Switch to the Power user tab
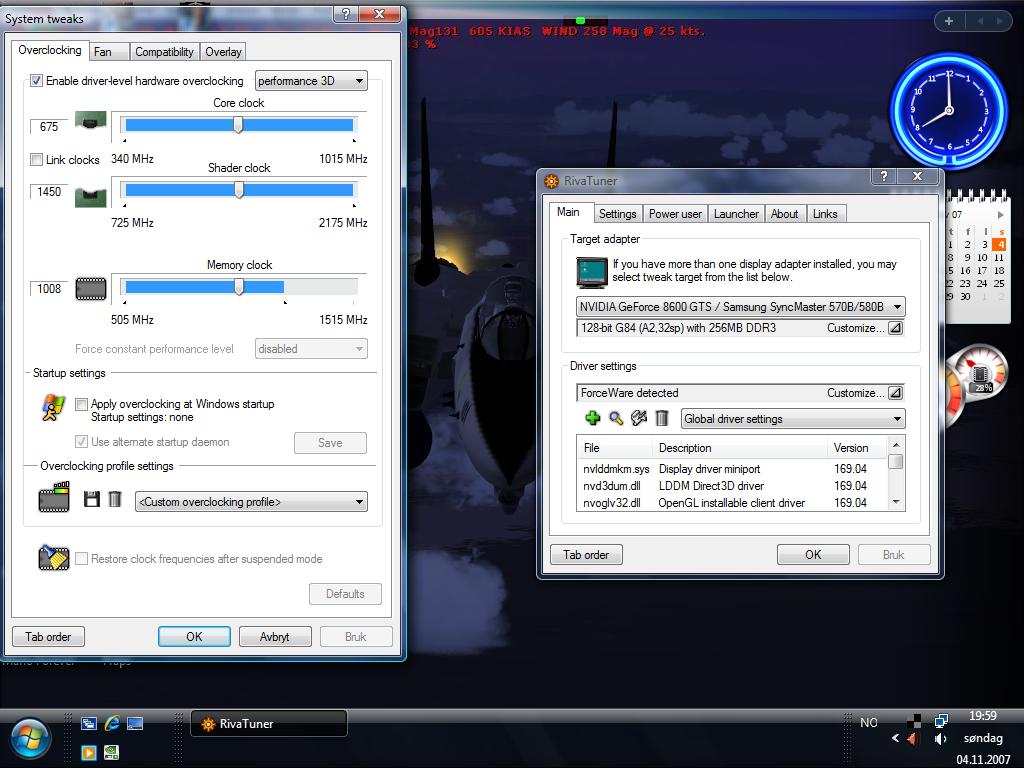The image size is (1024, 768). (x=675, y=214)
